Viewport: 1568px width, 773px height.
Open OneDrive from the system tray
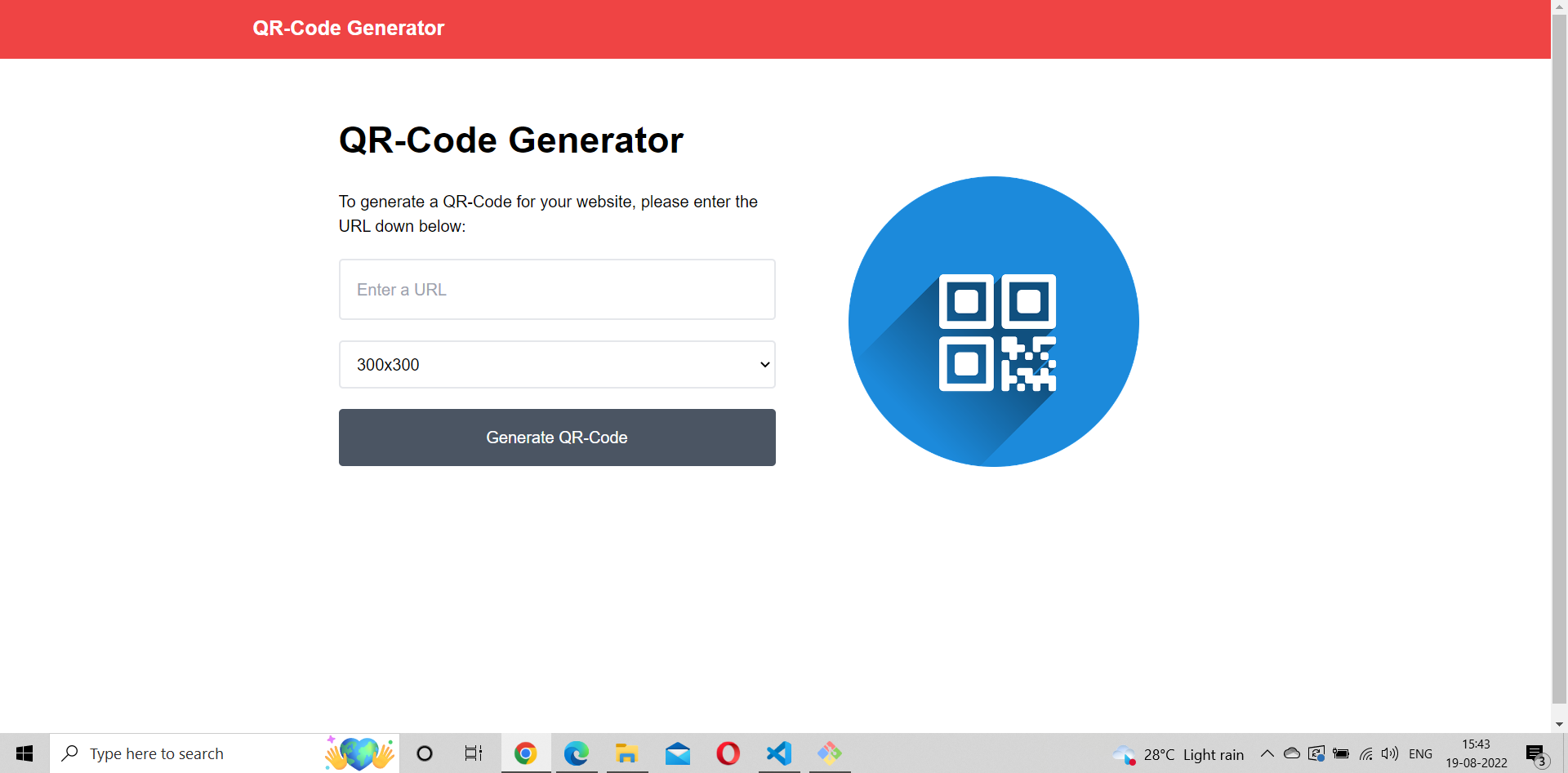point(1292,753)
